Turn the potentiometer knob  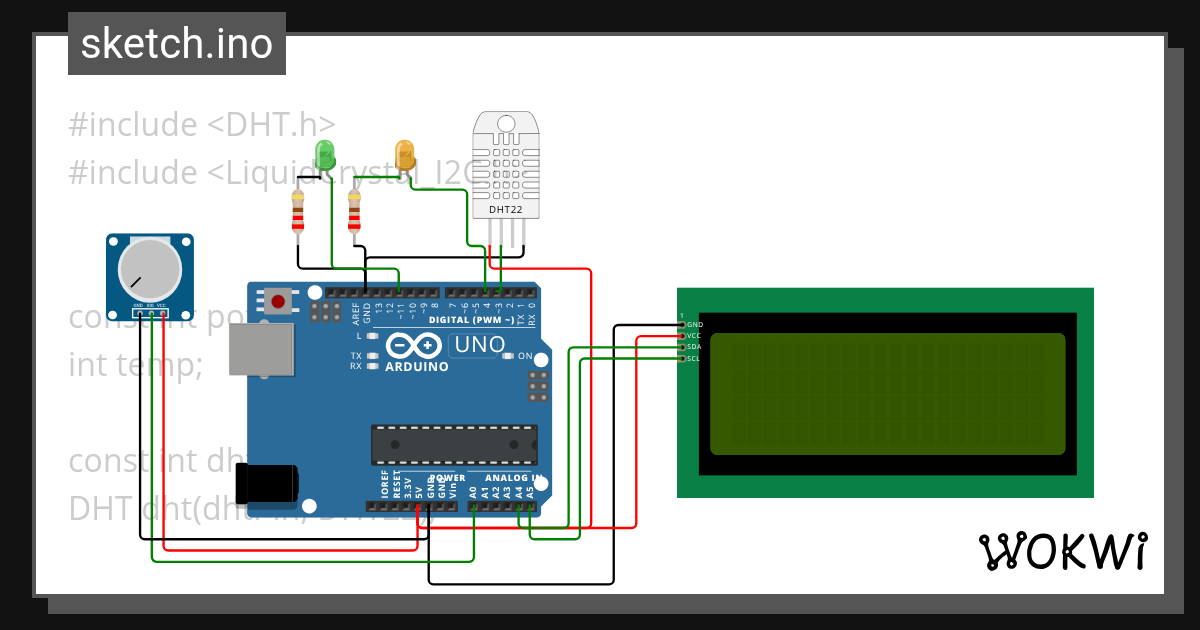coord(148,268)
